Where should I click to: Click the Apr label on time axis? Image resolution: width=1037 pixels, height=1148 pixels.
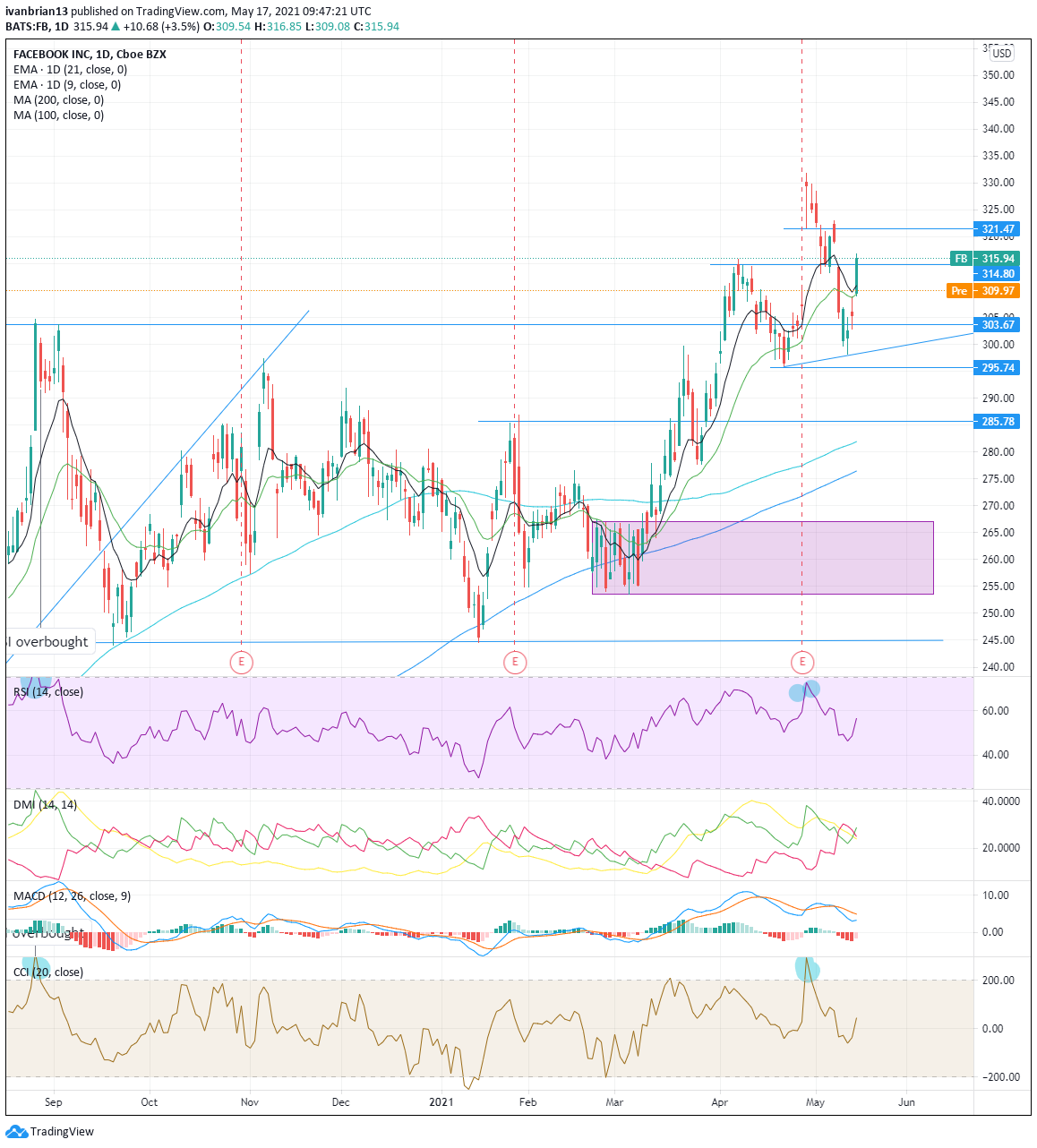(x=720, y=1102)
